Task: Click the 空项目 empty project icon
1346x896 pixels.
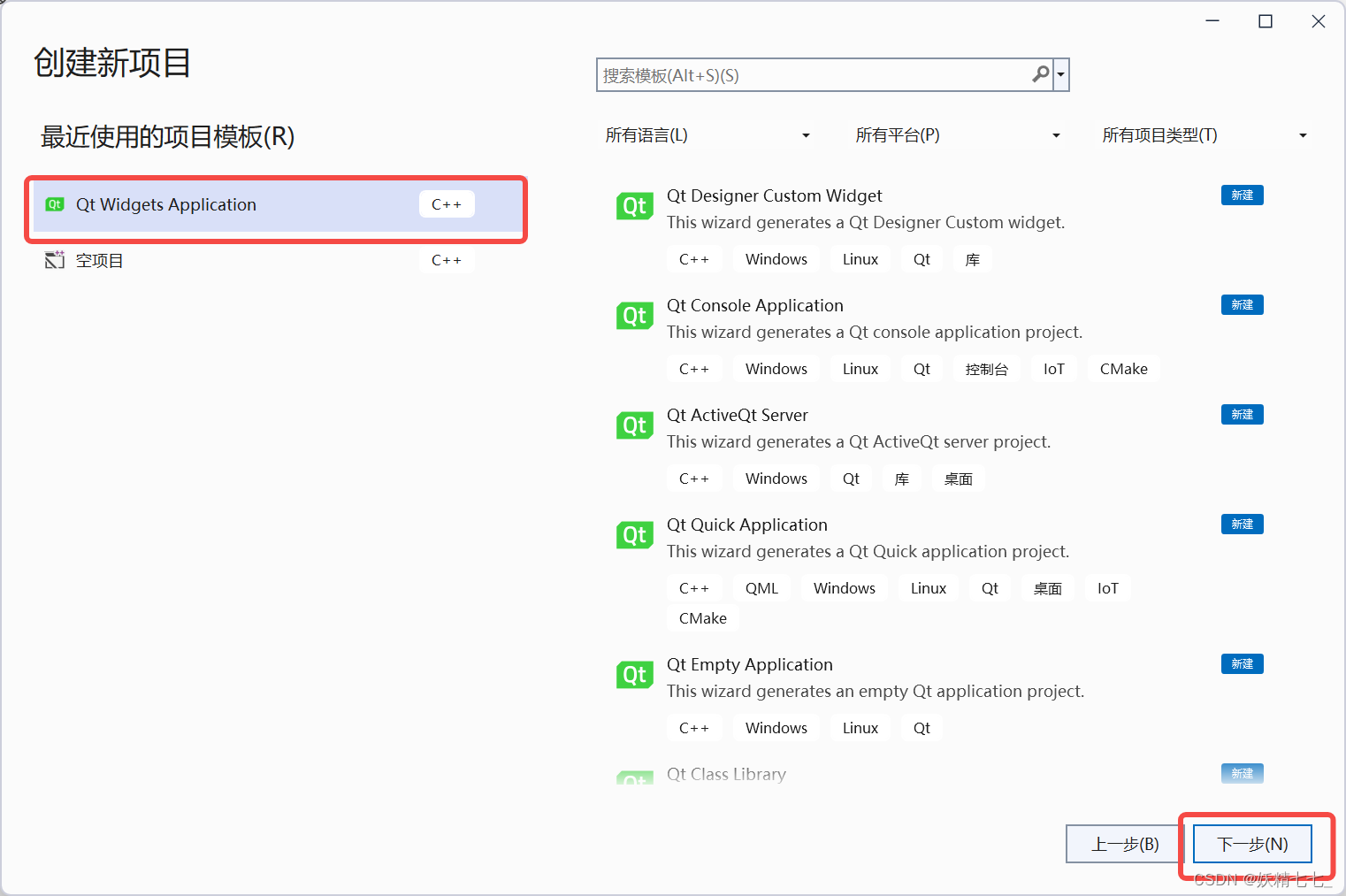Action: (55, 260)
